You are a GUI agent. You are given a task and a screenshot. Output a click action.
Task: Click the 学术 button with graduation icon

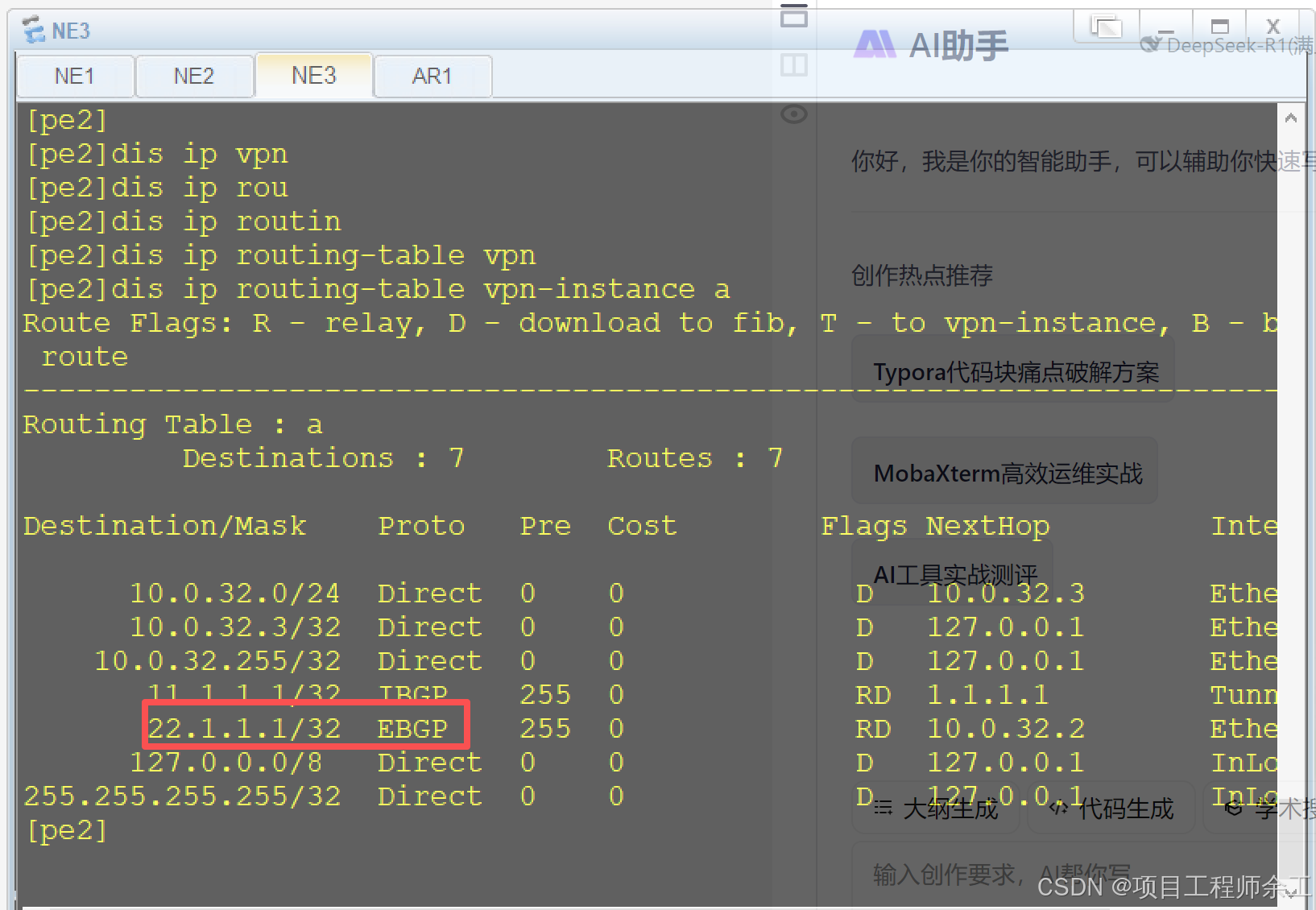1260,808
